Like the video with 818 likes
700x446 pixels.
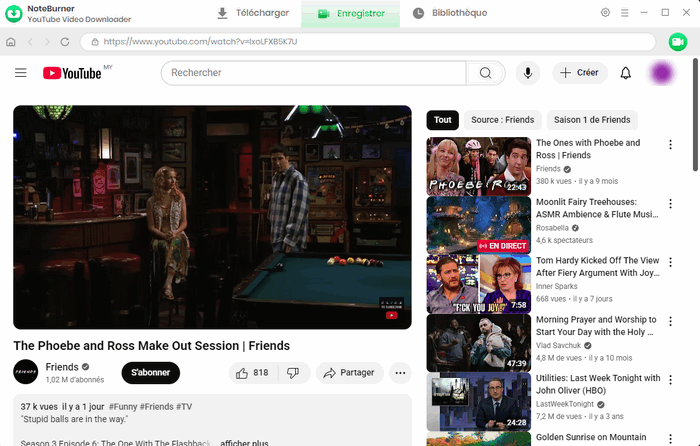click(x=253, y=373)
